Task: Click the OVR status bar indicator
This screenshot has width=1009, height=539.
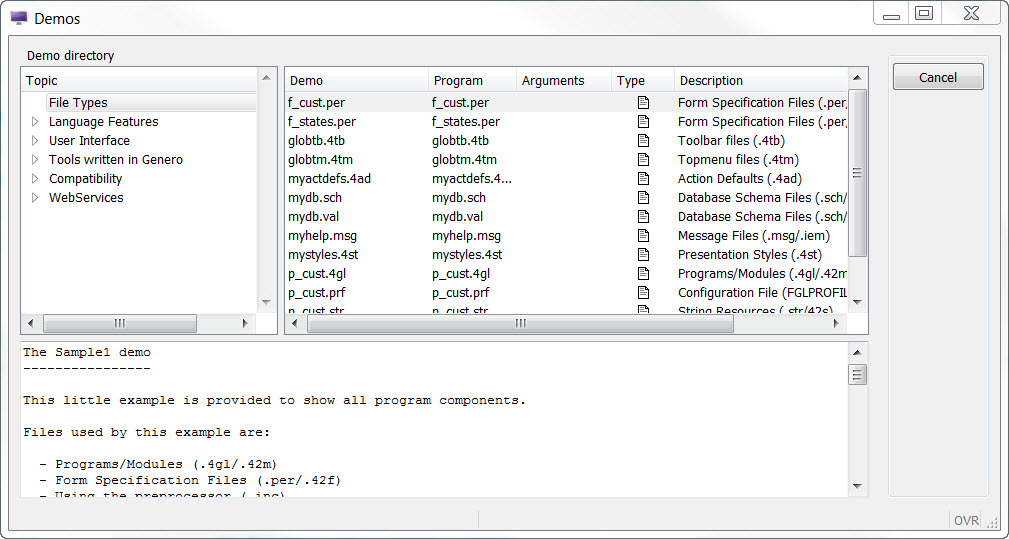Action: pos(966,520)
